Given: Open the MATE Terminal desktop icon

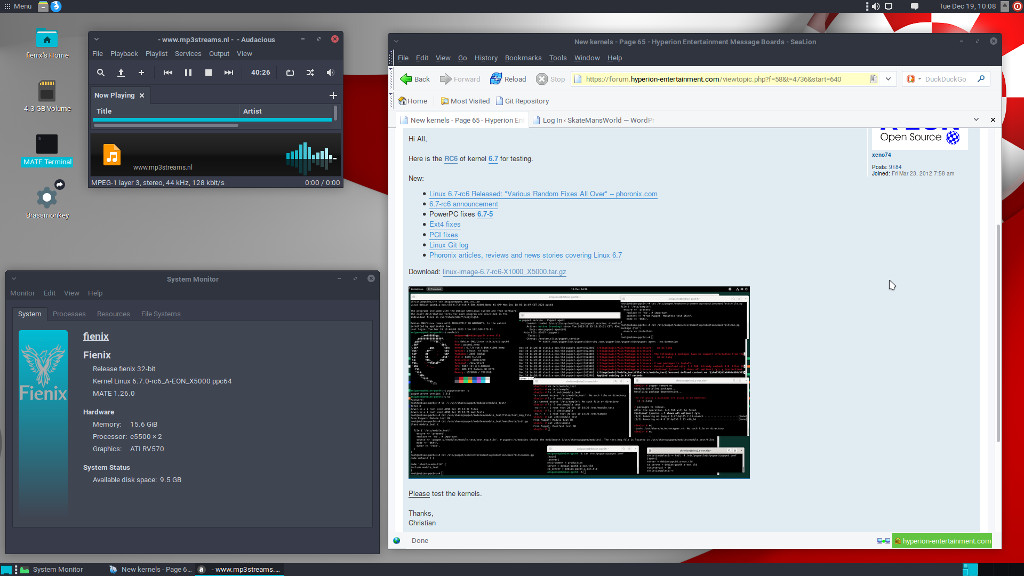Looking at the screenshot, I should 47,150.
